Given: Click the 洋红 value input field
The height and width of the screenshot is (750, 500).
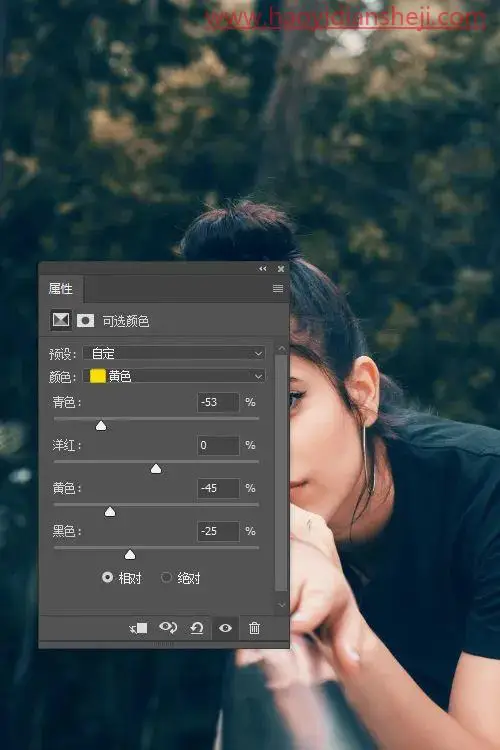Looking at the screenshot, I should click(218, 445).
